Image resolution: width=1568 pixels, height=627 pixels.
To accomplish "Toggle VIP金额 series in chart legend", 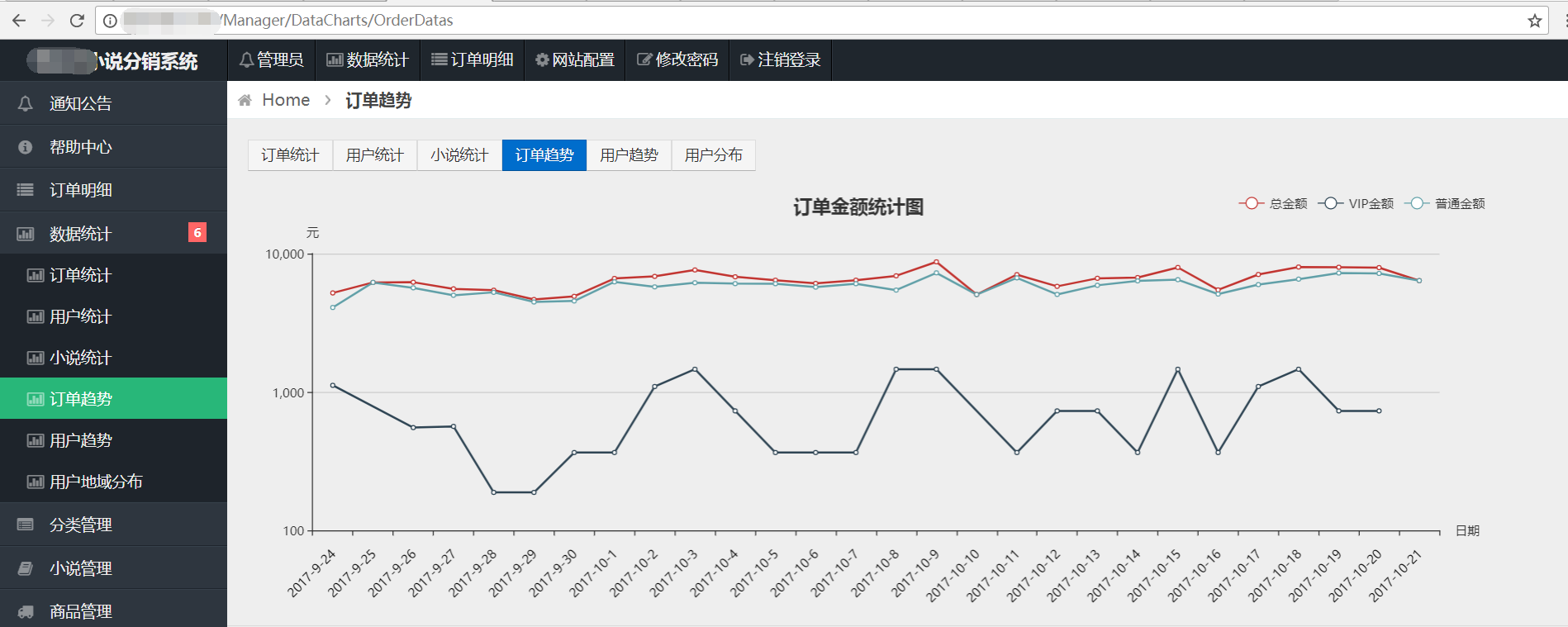I will point(1356,203).
